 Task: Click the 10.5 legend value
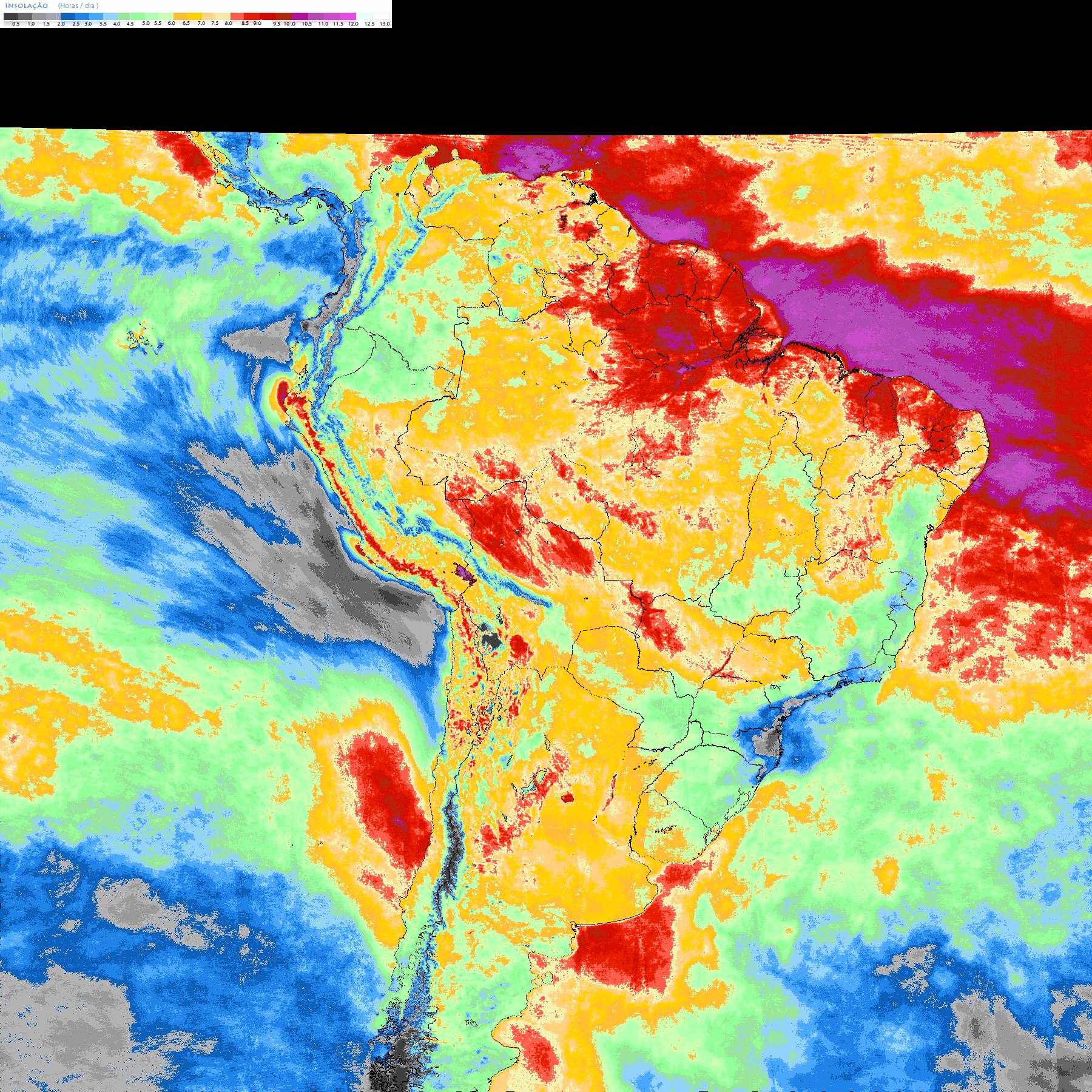pos(307,24)
